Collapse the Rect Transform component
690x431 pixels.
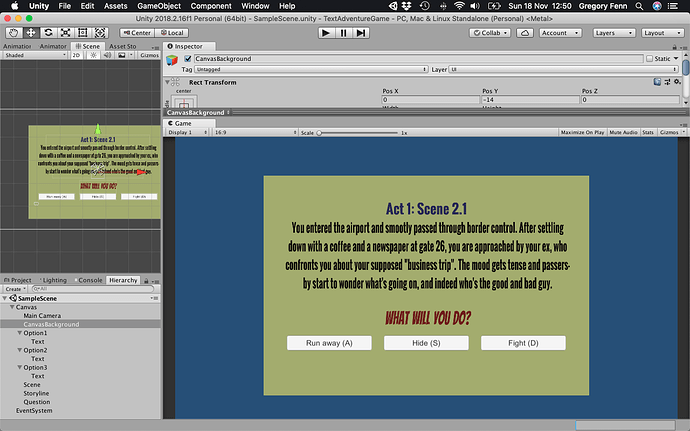167,82
